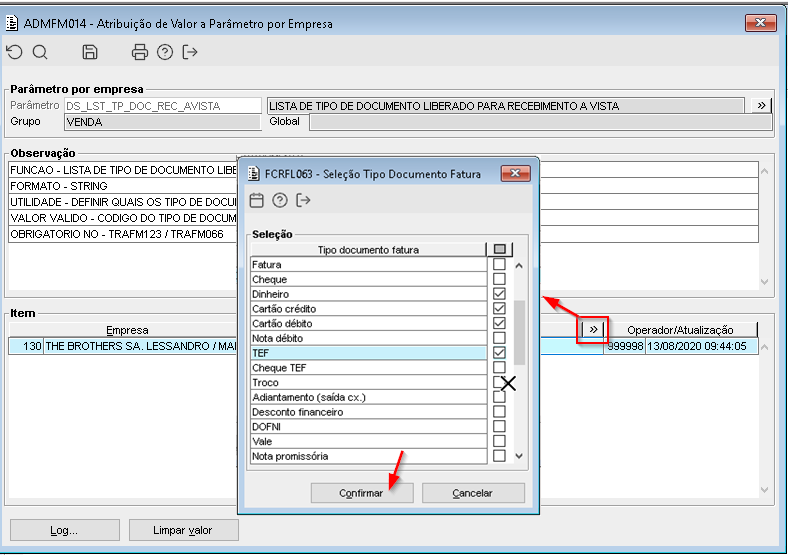The width and height of the screenshot is (788, 555).
Task: Check the Nota promissória checkbox
Action: 499,456
